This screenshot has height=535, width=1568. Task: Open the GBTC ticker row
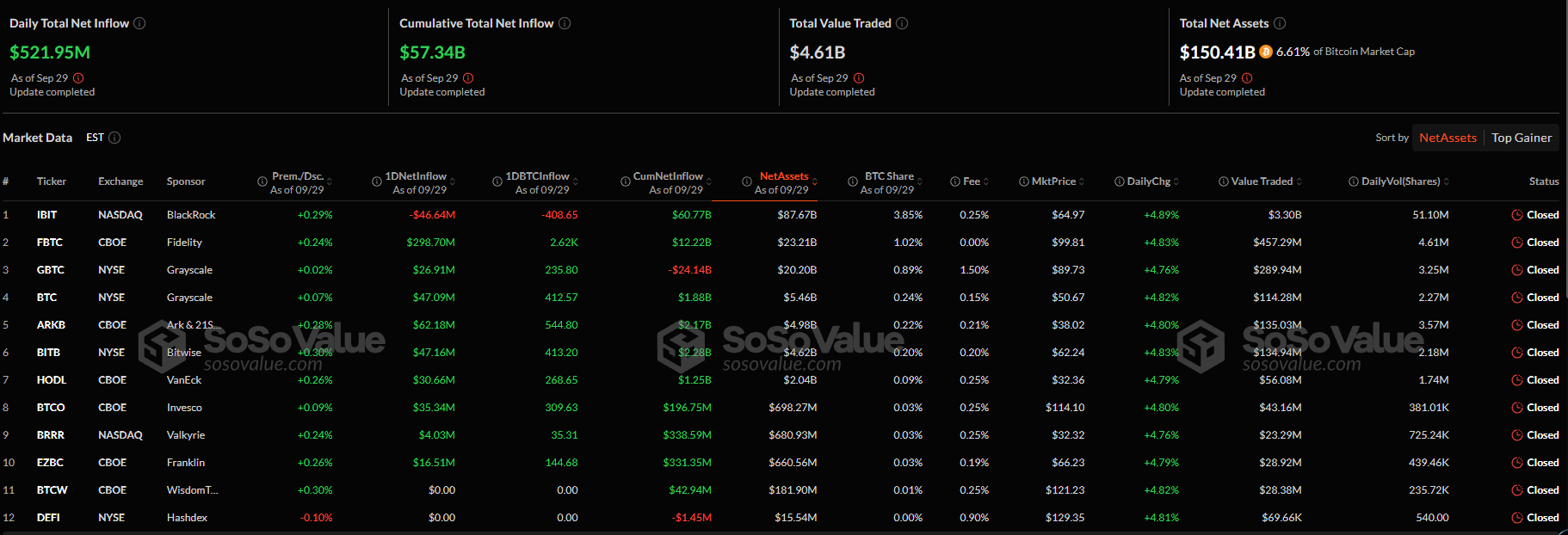pos(781,270)
